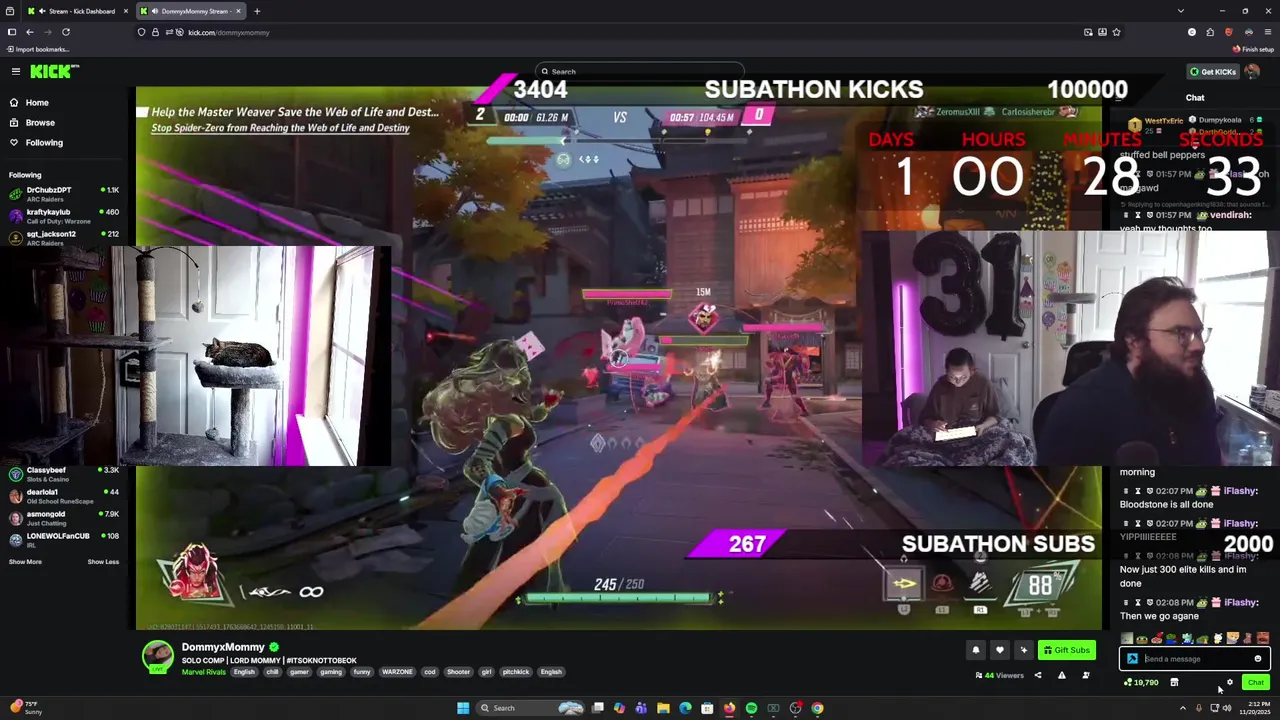Open a new browser tab
The width and height of the screenshot is (1280, 720).
pos(257,11)
